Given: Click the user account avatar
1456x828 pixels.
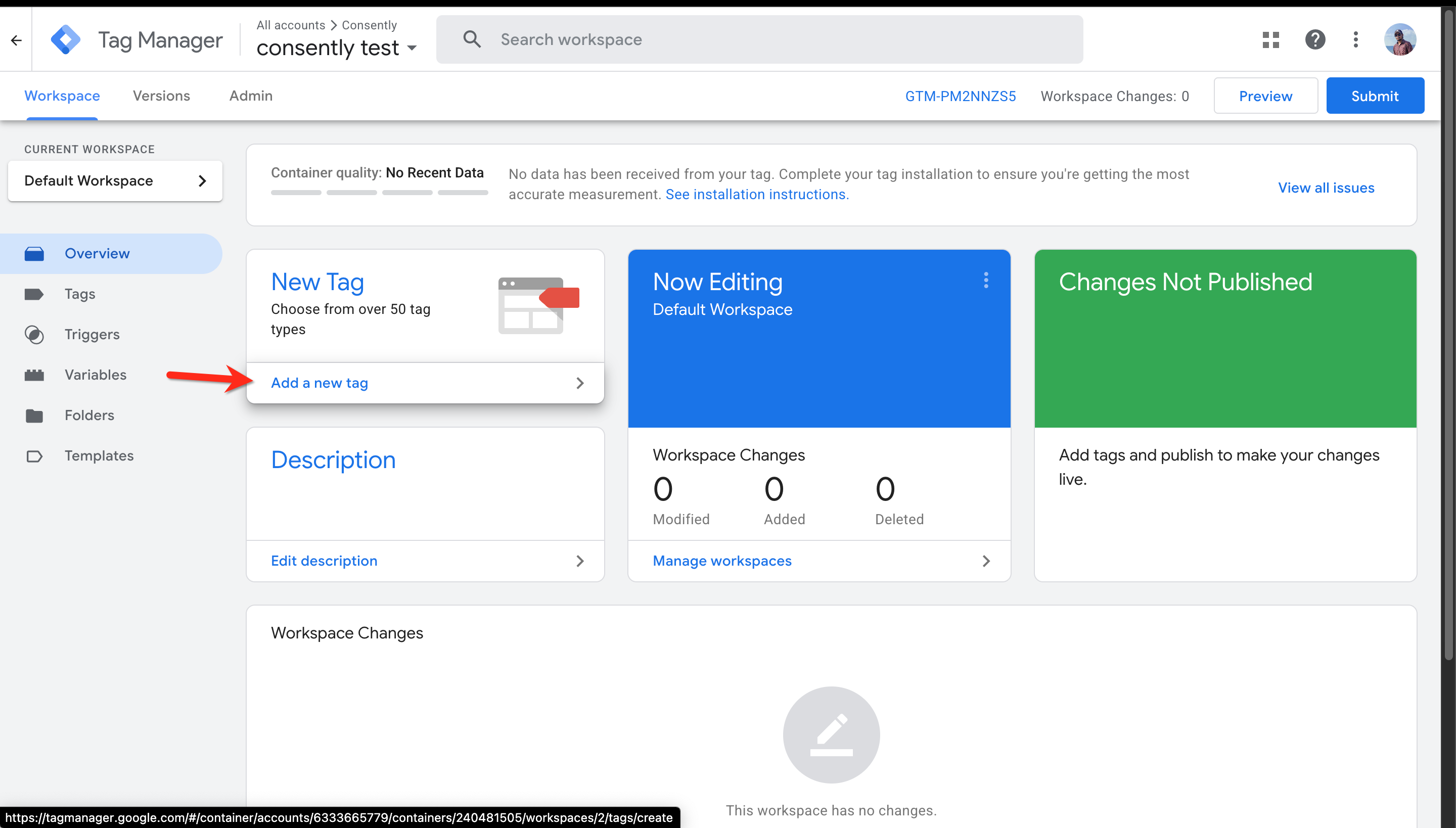Looking at the screenshot, I should (1400, 40).
